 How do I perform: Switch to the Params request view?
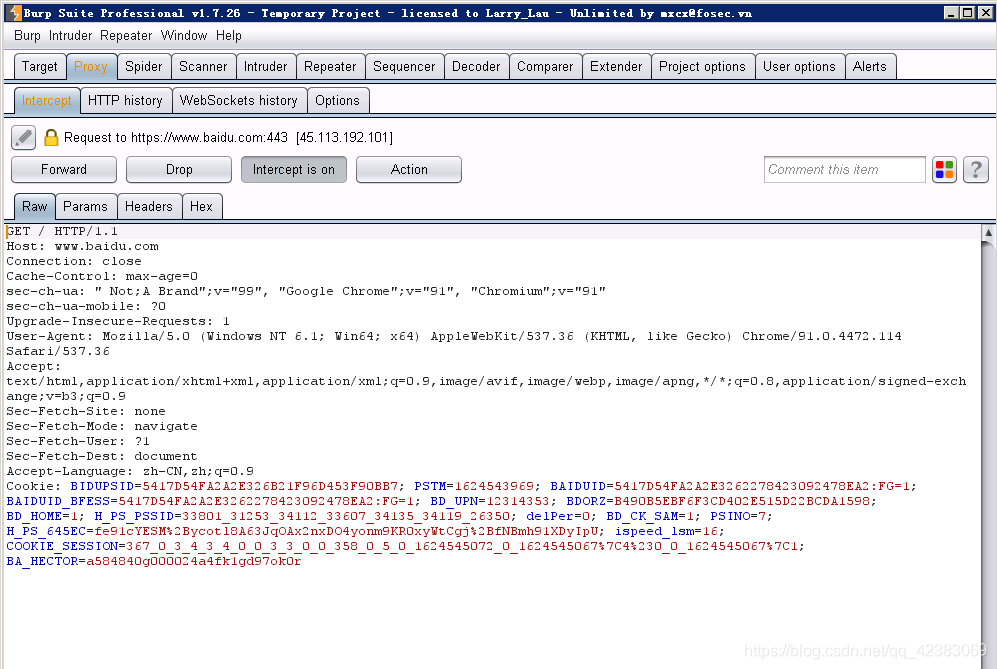85,207
